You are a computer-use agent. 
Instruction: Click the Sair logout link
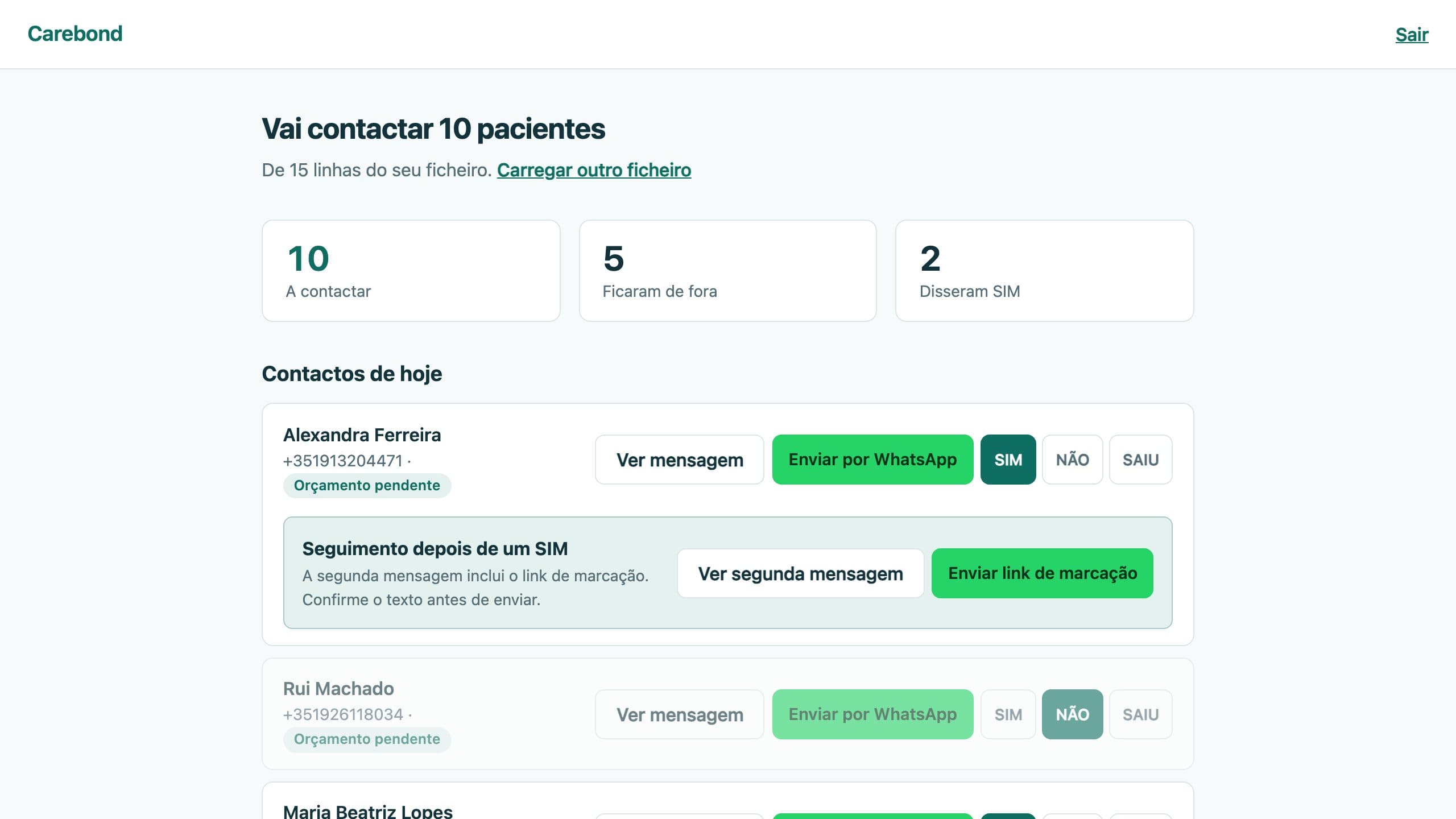tap(1412, 35)
